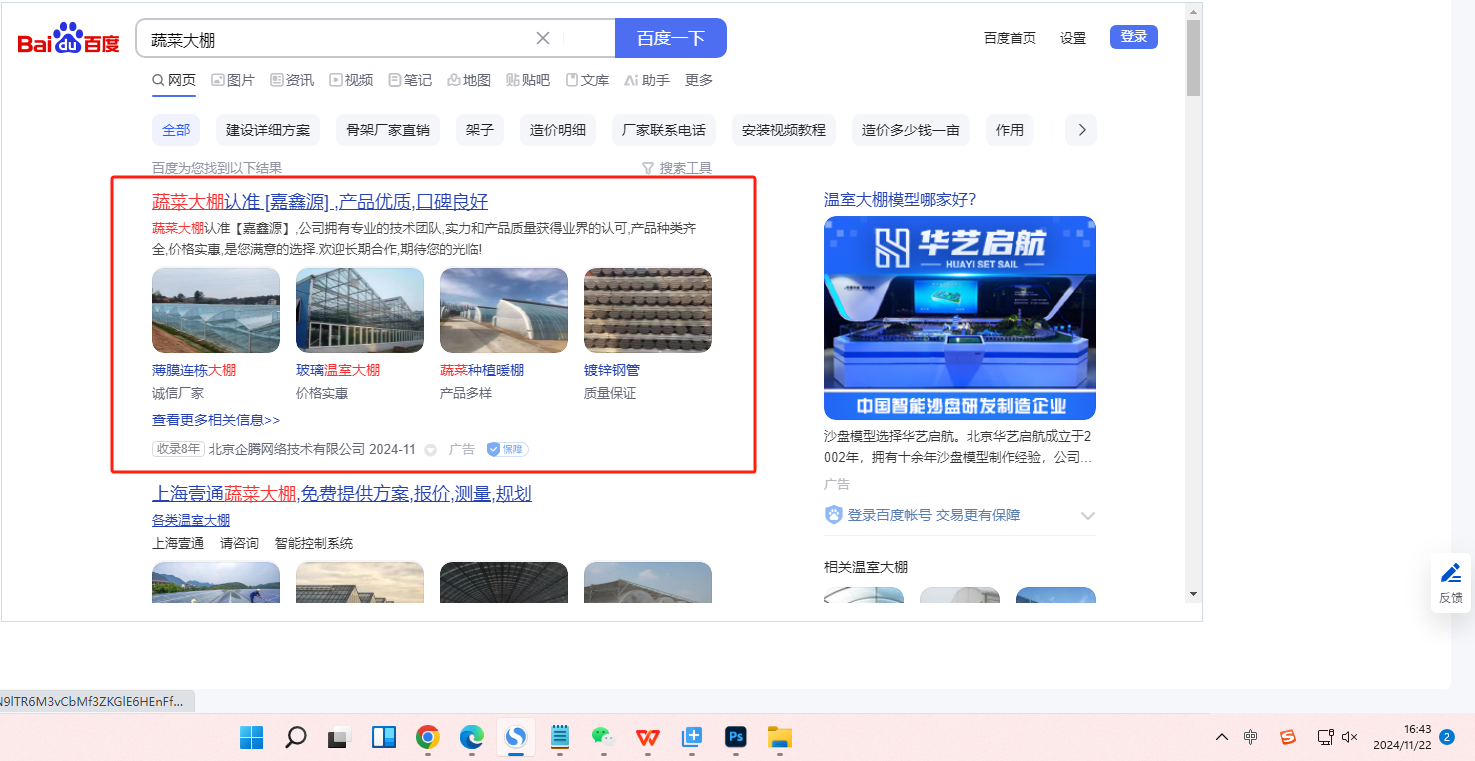The width and height of the screenshot is (1475, 761).
Task: Open Windows taskbar search
Action: [x=296, y=738]
